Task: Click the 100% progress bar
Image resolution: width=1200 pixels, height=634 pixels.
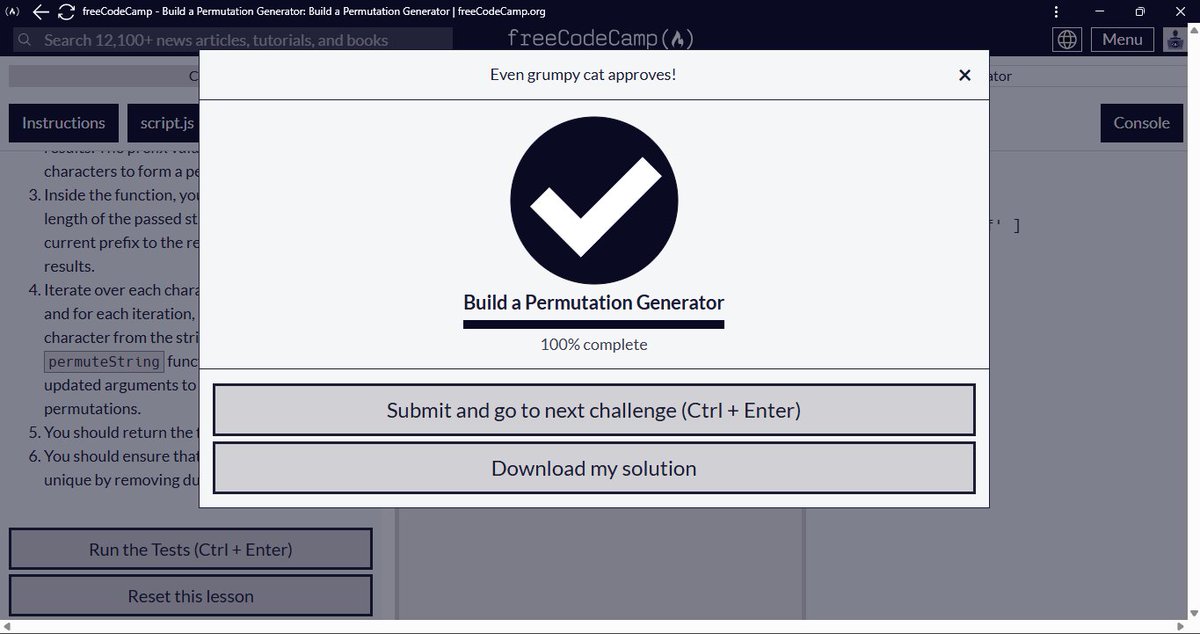Action: [x=594, y=324]
